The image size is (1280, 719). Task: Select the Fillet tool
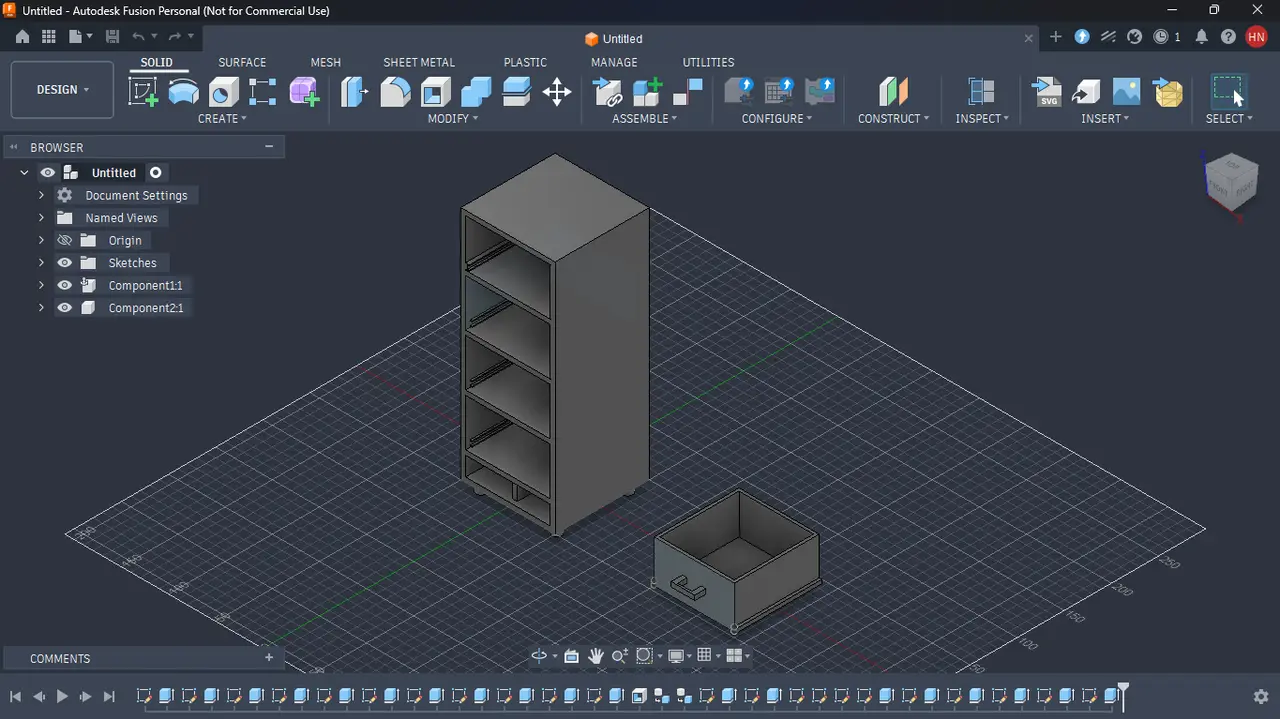click(396, 92)
